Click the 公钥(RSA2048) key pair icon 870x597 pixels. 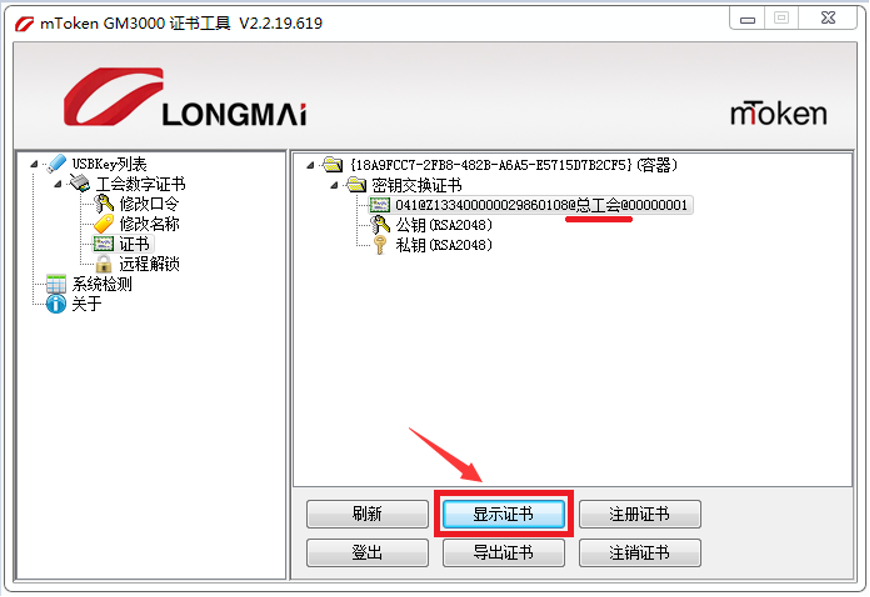pyautogui.click(x=380, y=225)
